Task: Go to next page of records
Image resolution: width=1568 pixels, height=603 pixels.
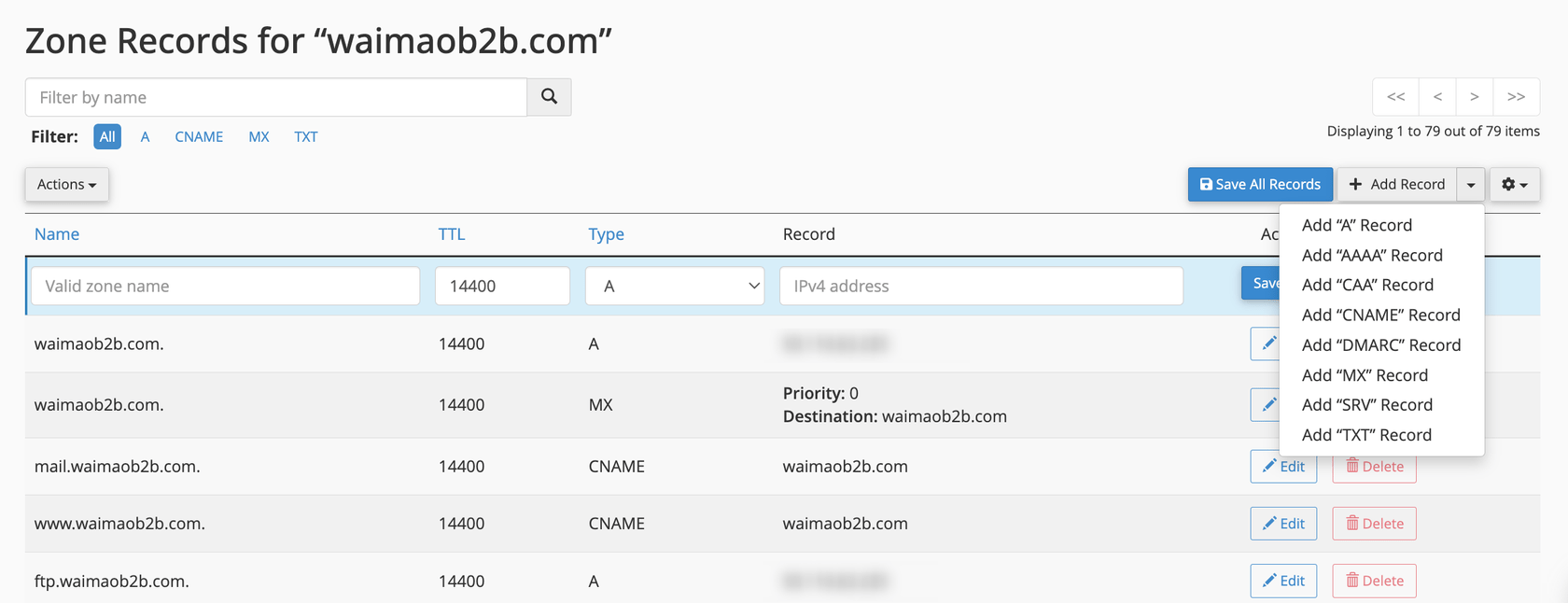Action: (x=1474, y=97)
